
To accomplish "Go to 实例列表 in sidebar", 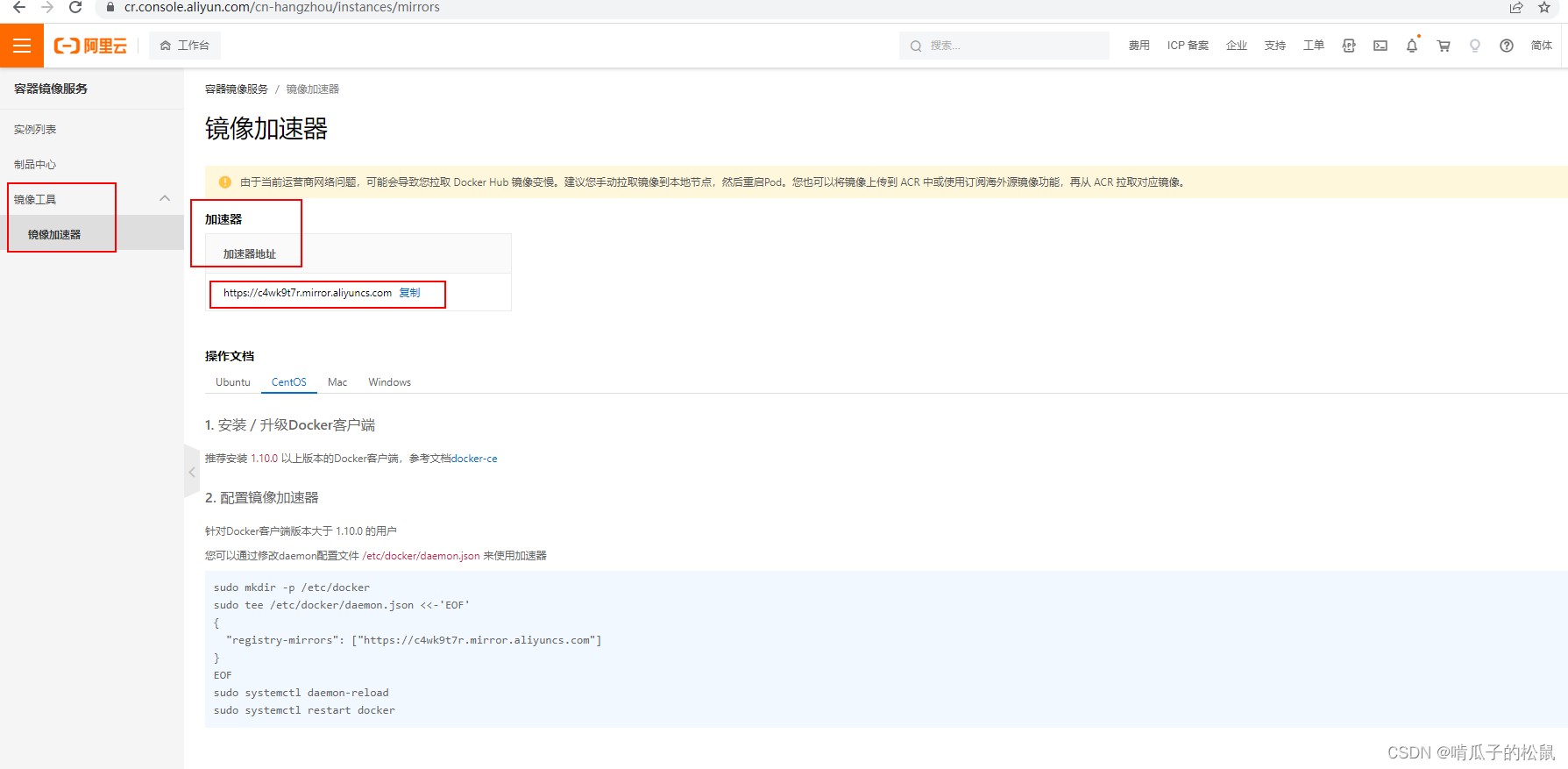I will [35, 129].
